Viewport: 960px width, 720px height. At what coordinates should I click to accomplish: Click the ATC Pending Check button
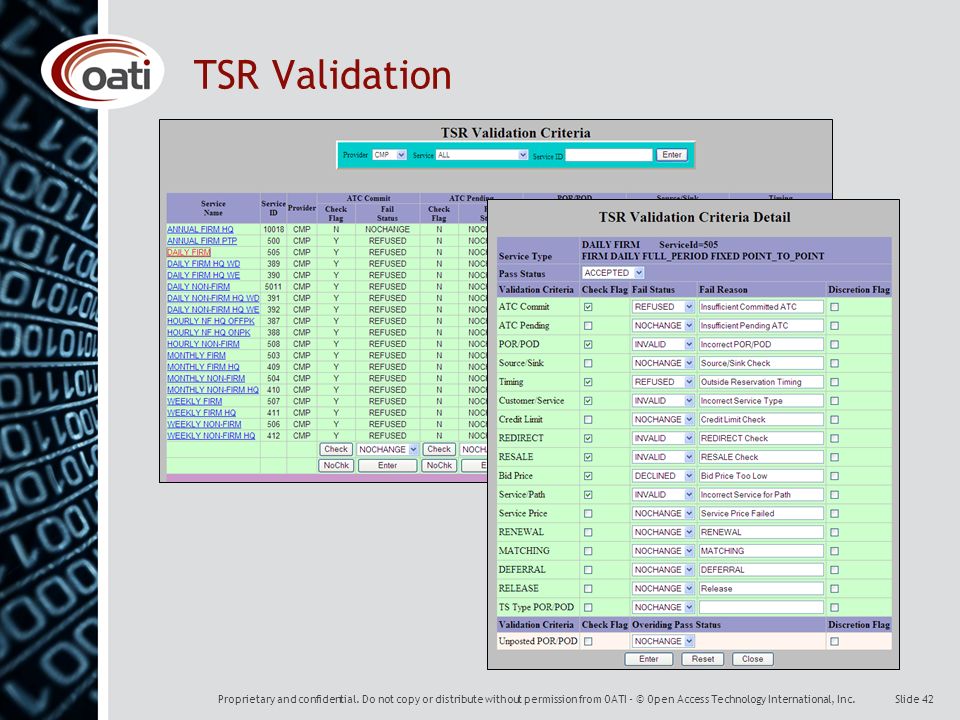click(x=439, y=449)
